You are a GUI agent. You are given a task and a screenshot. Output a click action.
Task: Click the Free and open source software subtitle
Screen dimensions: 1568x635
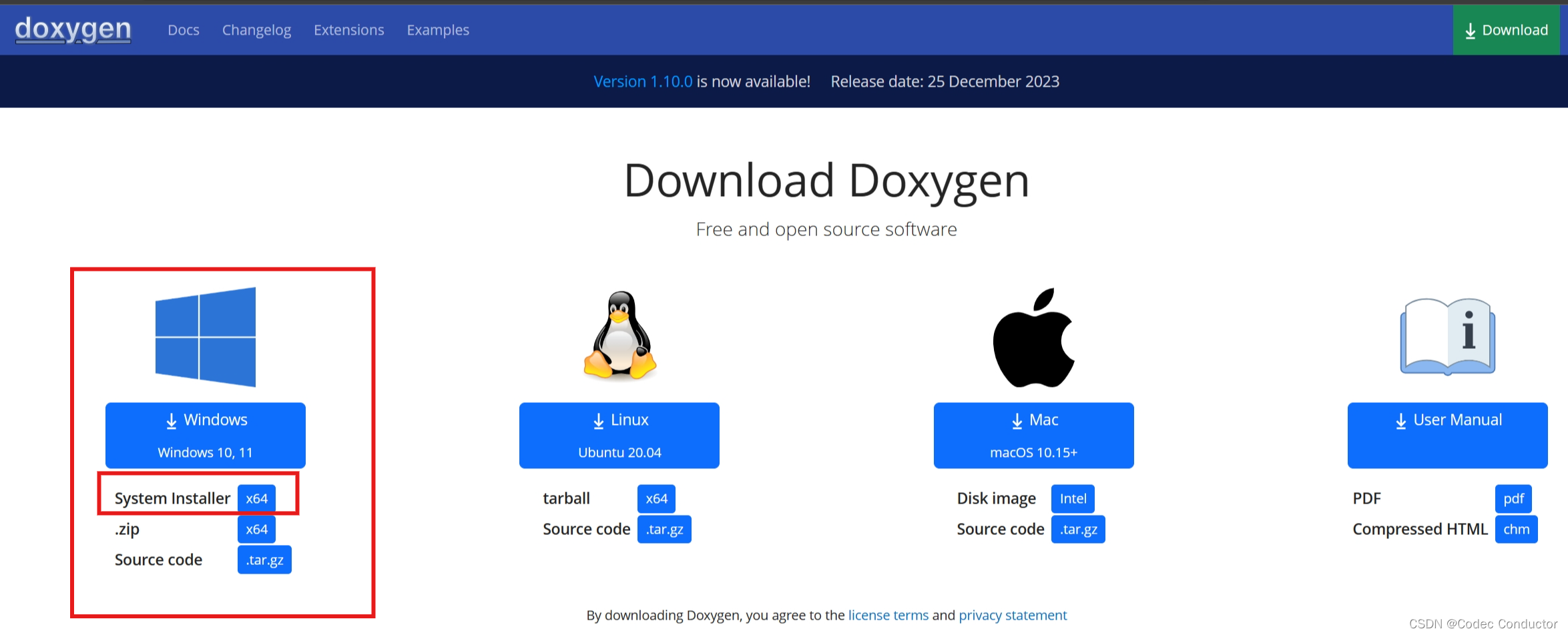pos(826,229)
